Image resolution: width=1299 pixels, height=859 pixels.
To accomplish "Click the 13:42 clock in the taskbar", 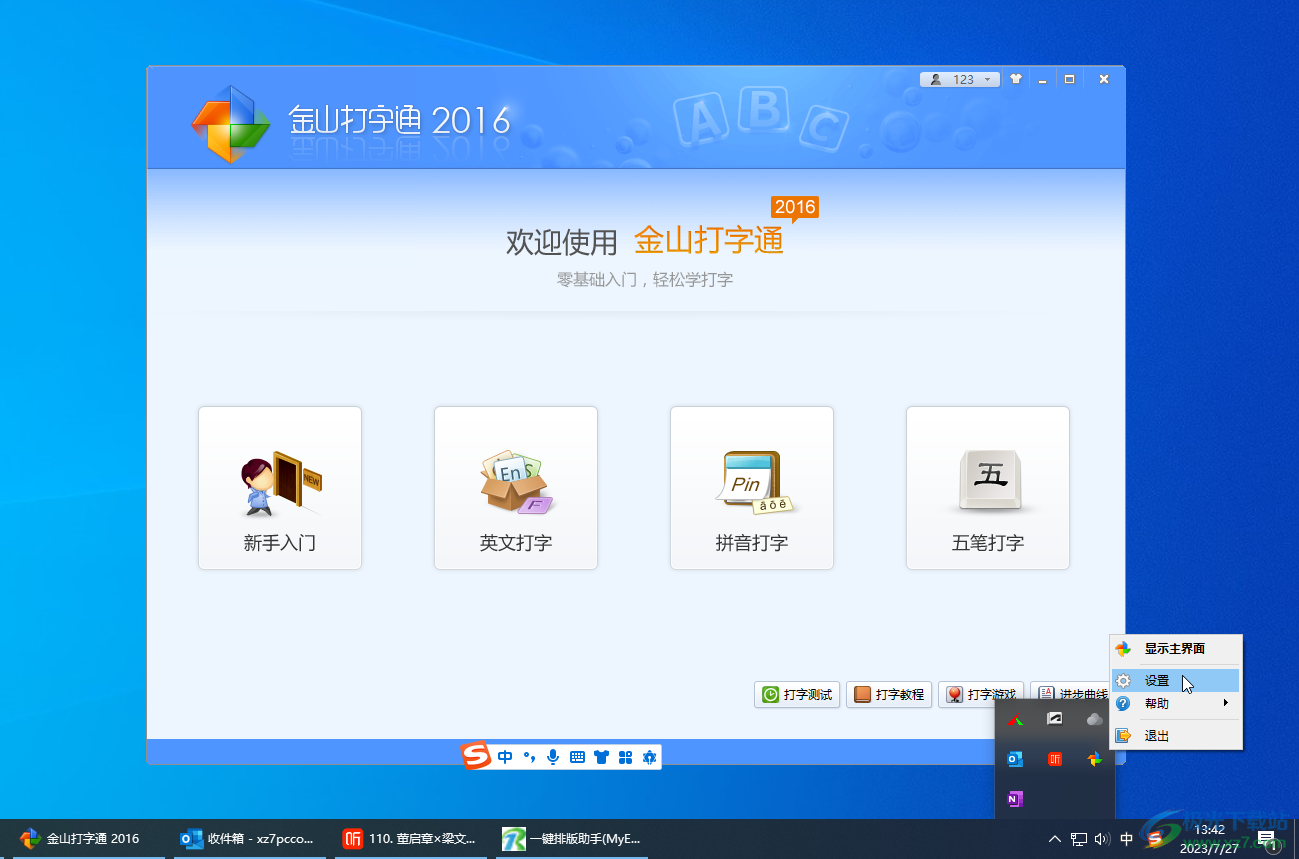I will pyautogui.click(x=1208, y=830).
